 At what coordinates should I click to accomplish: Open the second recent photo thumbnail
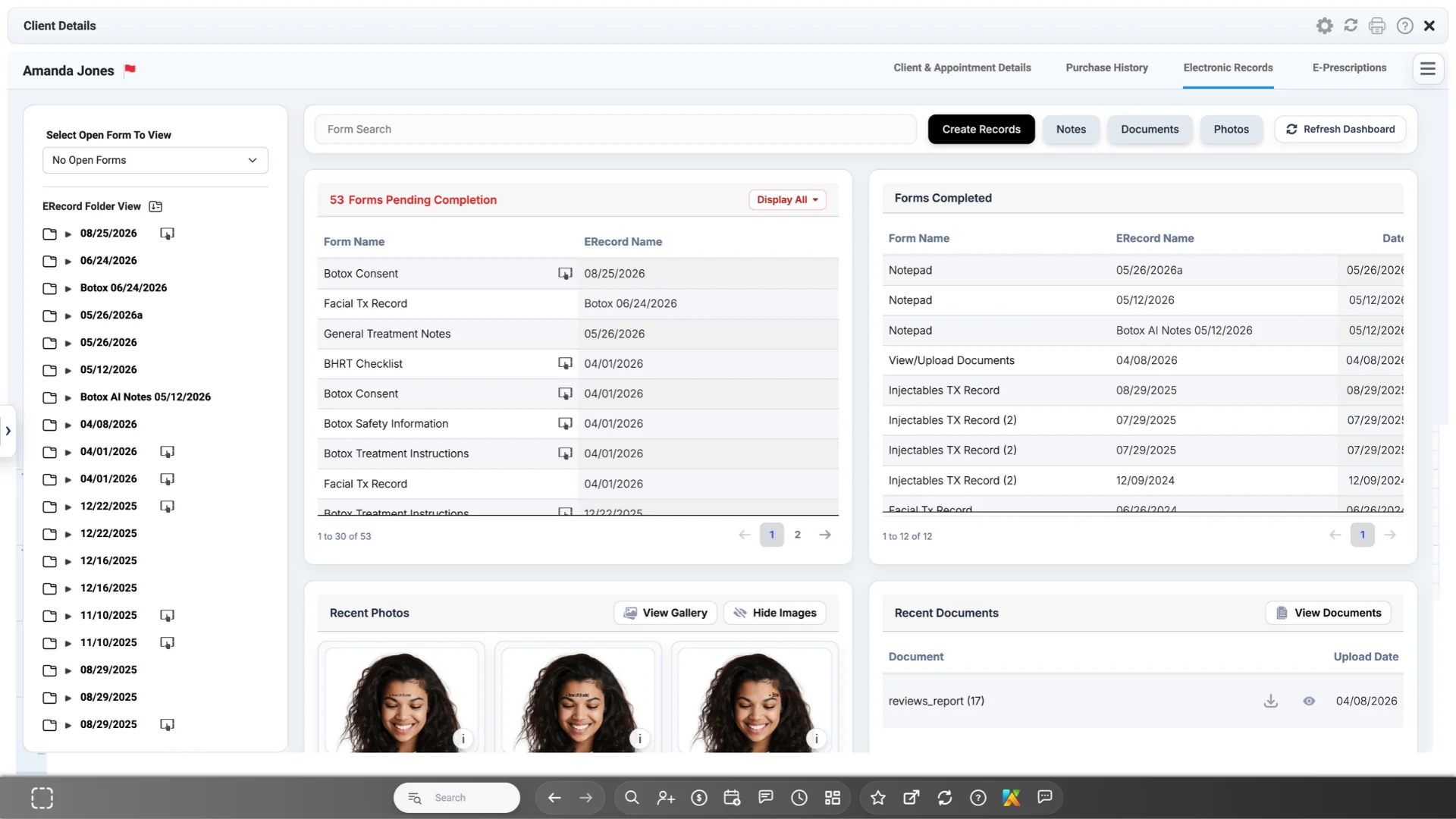tap(578, 699)
